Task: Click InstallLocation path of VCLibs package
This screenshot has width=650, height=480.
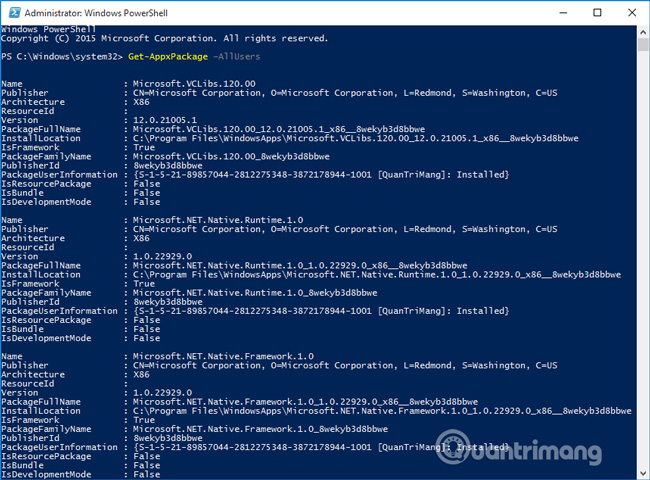Action: 356,138
